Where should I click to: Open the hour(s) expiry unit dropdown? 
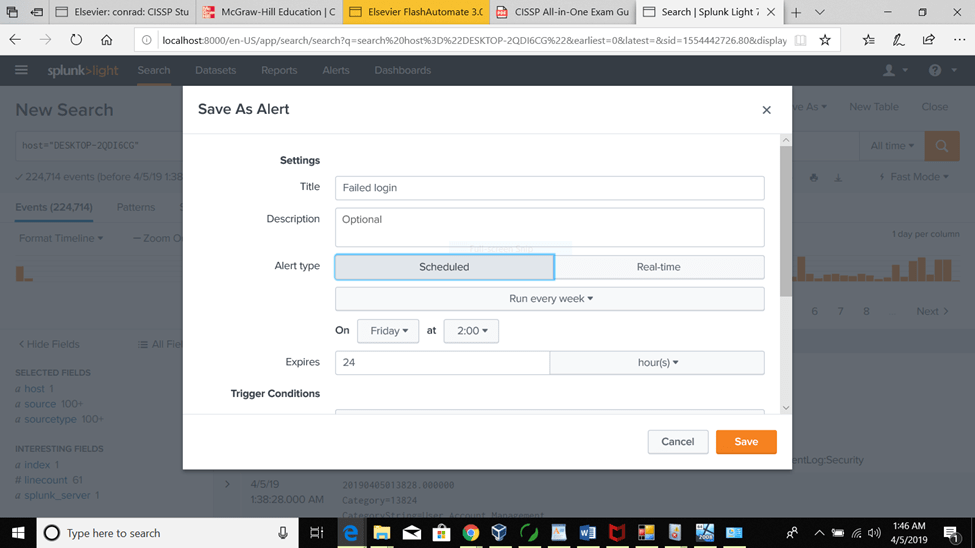(x=657, y=363)
